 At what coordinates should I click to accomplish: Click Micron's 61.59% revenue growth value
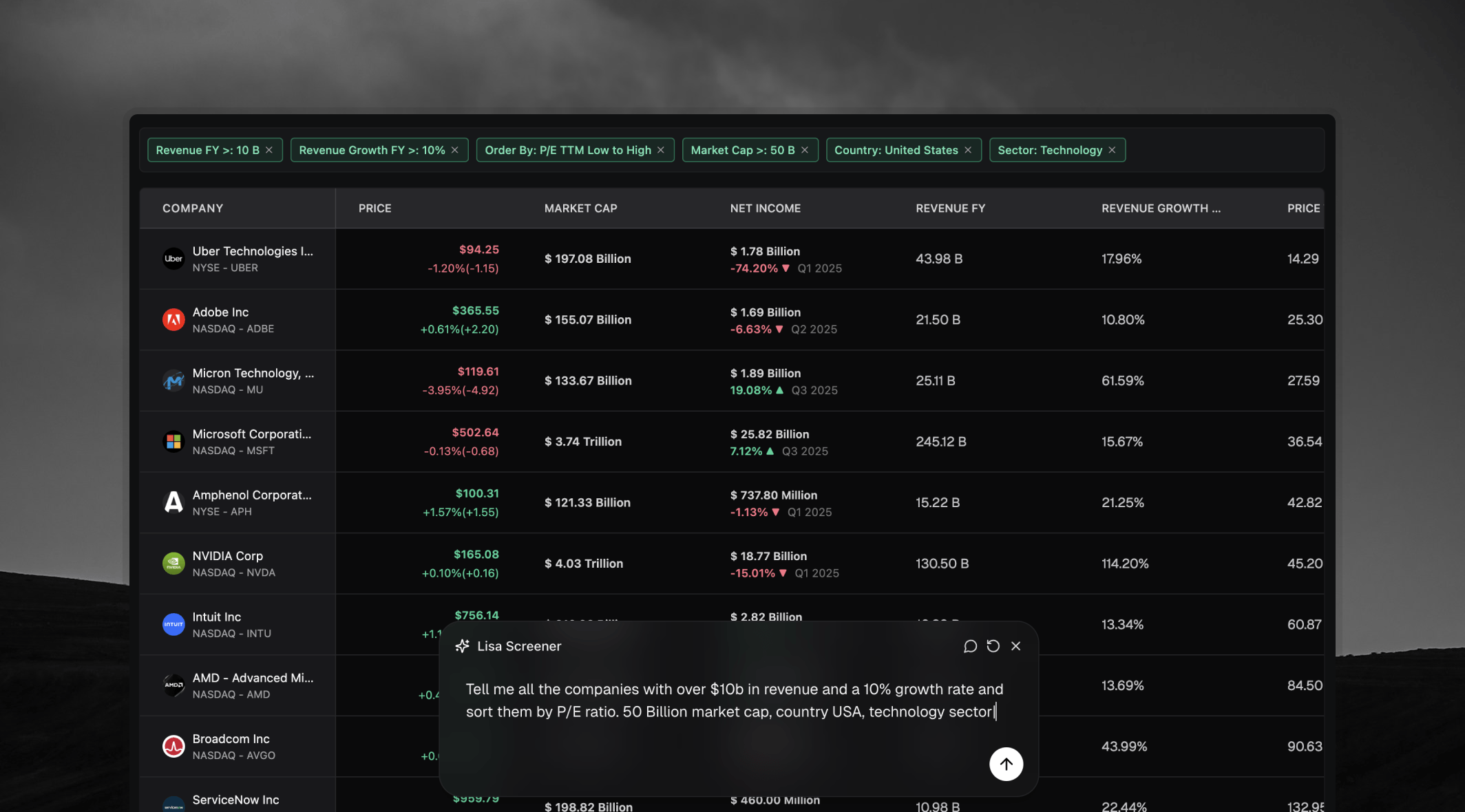1122,381
